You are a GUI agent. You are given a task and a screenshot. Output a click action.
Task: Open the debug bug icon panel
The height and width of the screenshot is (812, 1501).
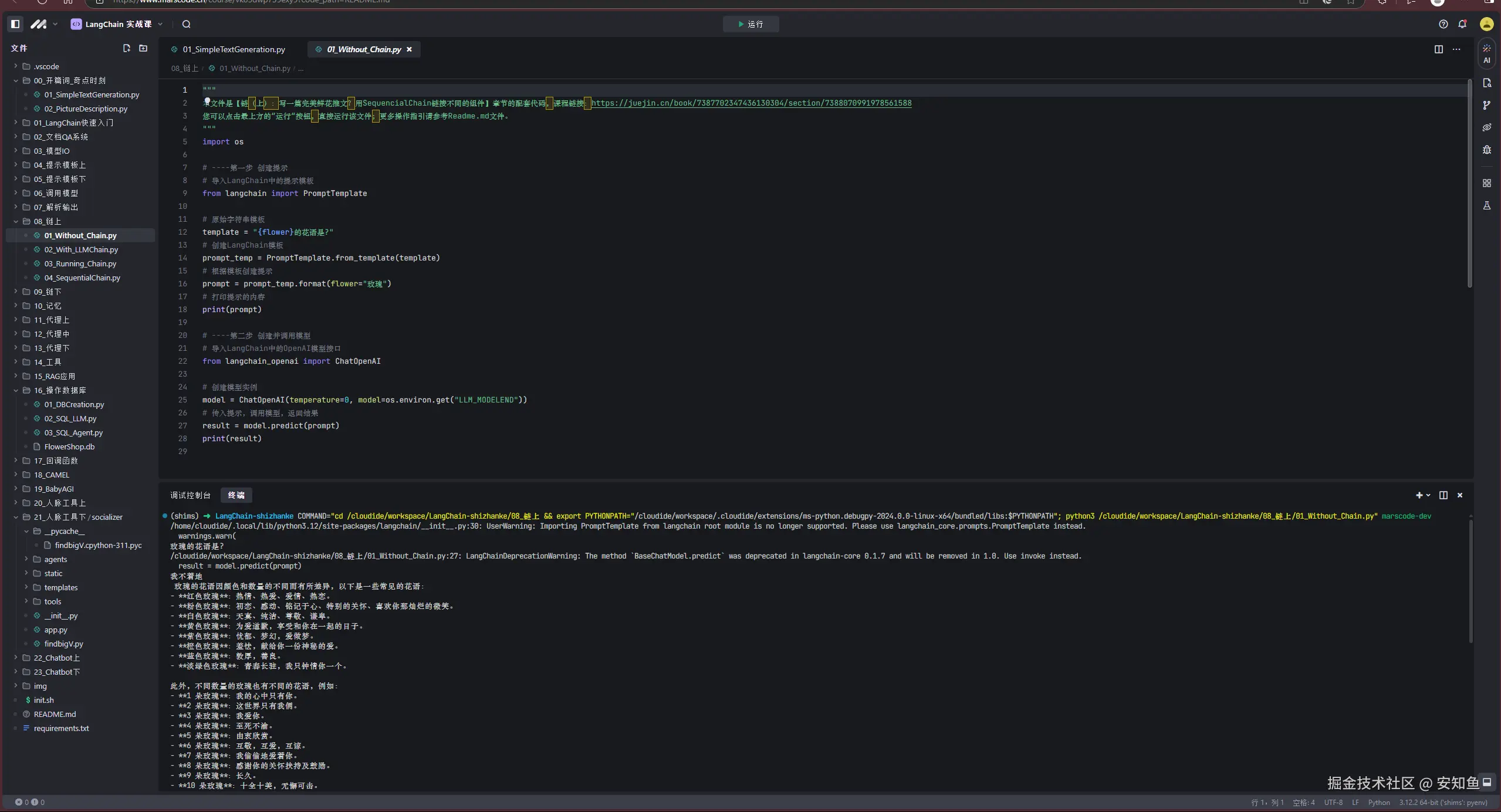(x=1486, y=150)
